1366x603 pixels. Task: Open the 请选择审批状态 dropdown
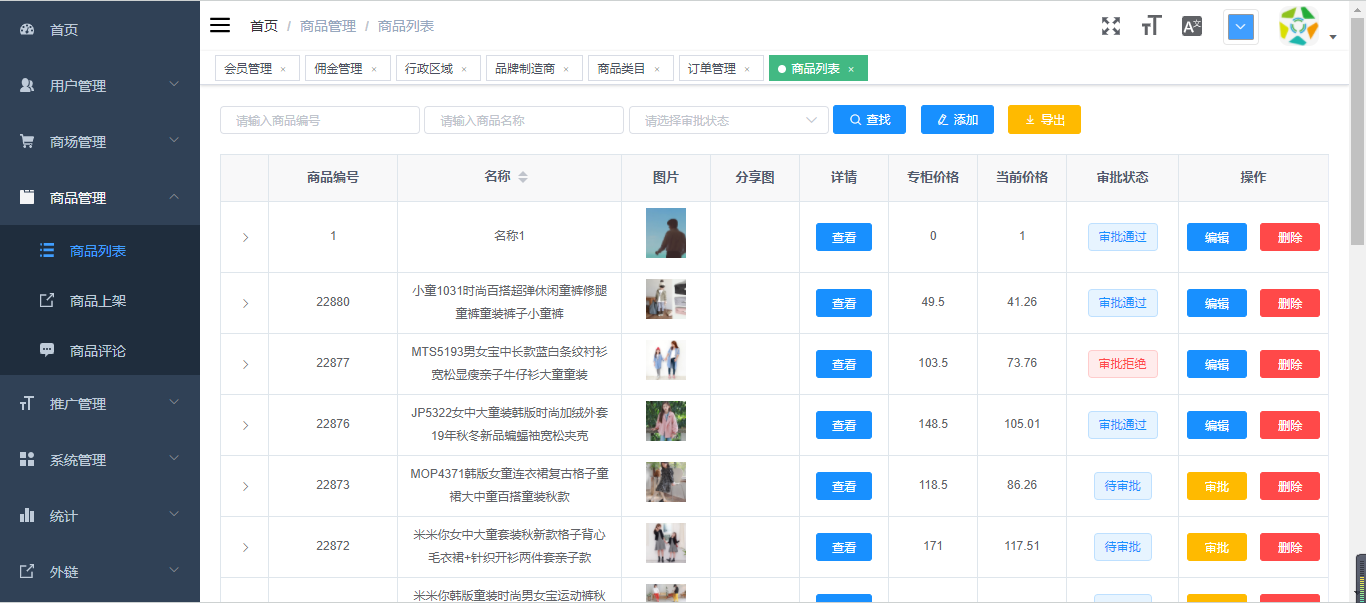tap(728, 120)
